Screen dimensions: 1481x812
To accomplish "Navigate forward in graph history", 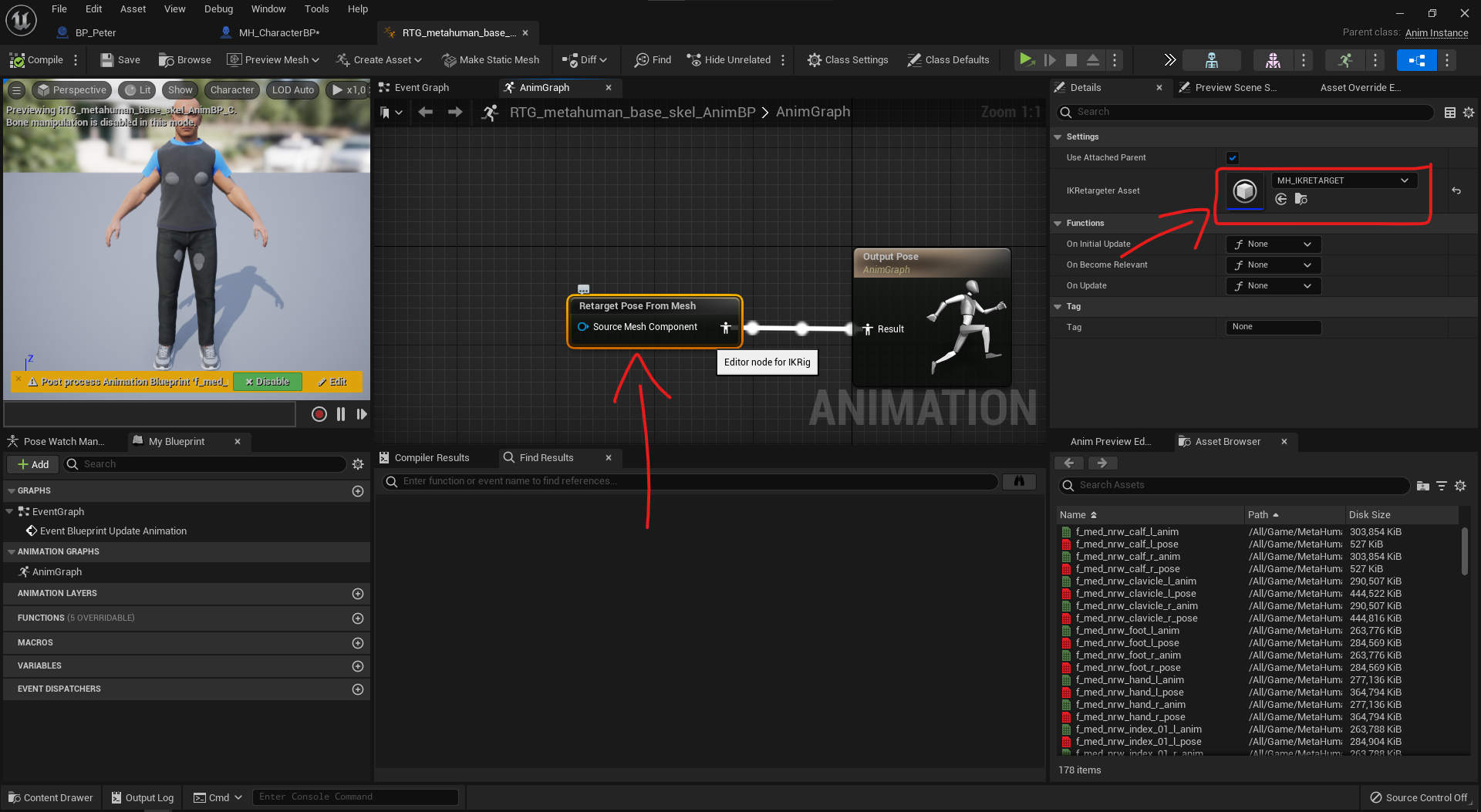I will tap(455, 112).
